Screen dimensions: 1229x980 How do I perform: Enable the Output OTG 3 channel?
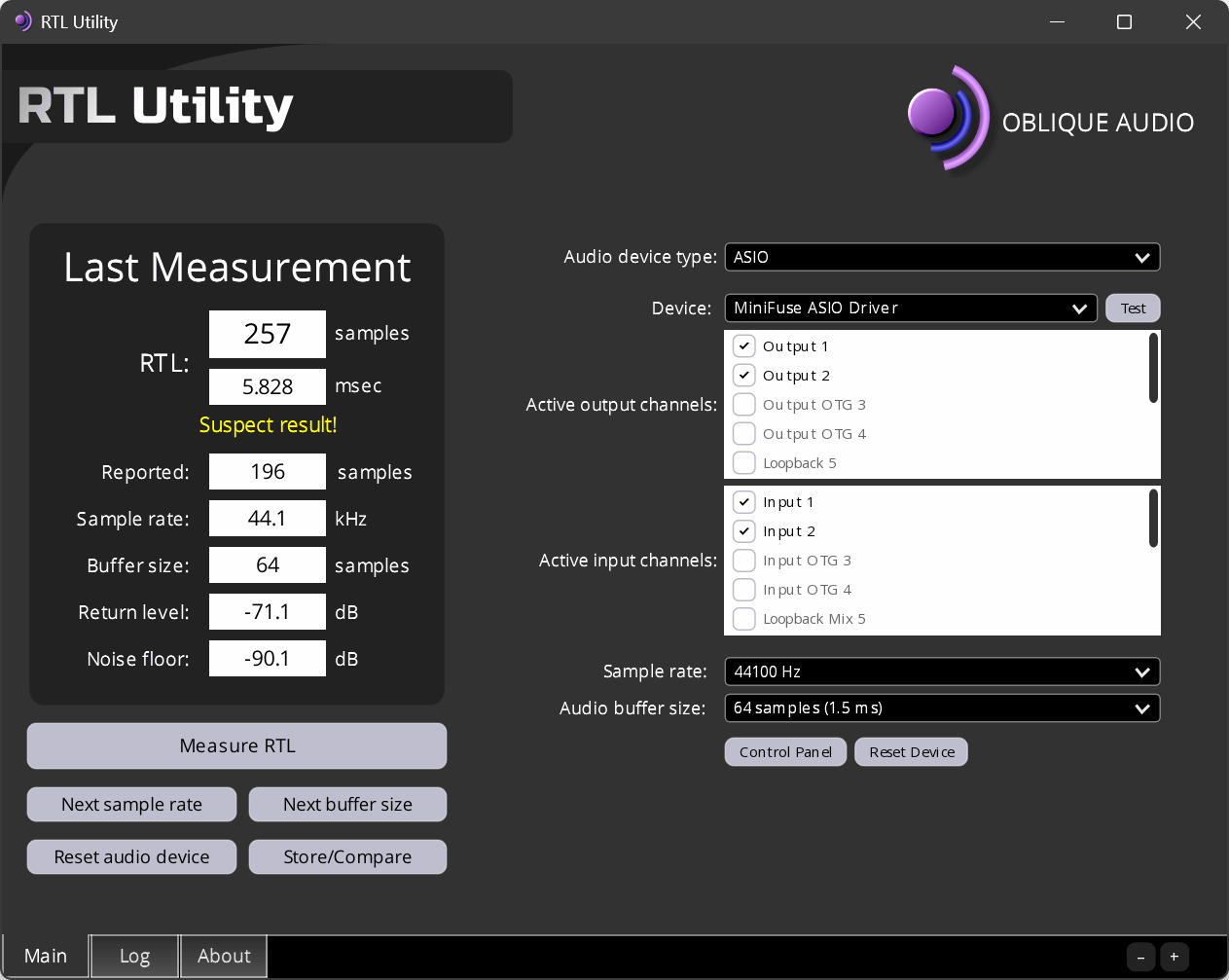744,405
